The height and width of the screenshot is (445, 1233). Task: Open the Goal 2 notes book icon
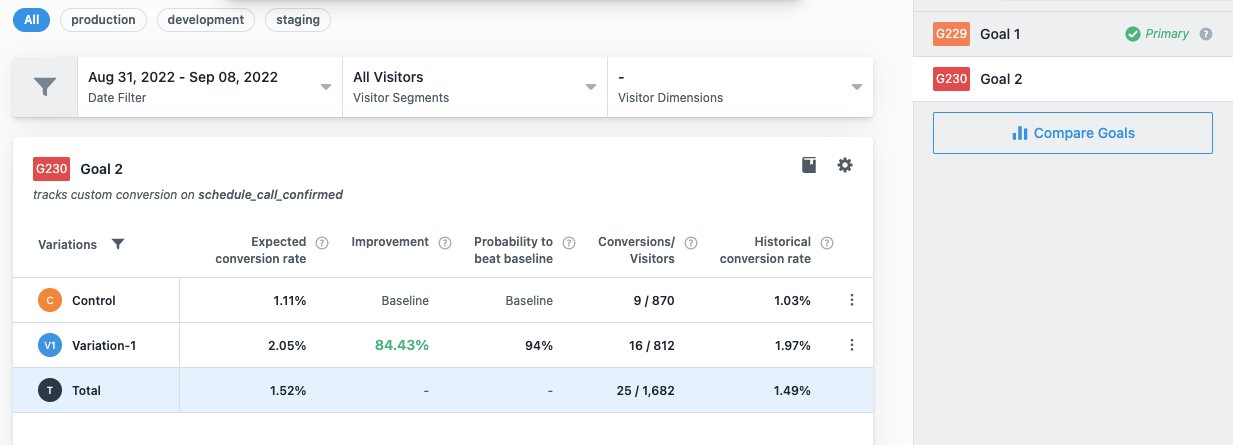click(x=809, y=165)
